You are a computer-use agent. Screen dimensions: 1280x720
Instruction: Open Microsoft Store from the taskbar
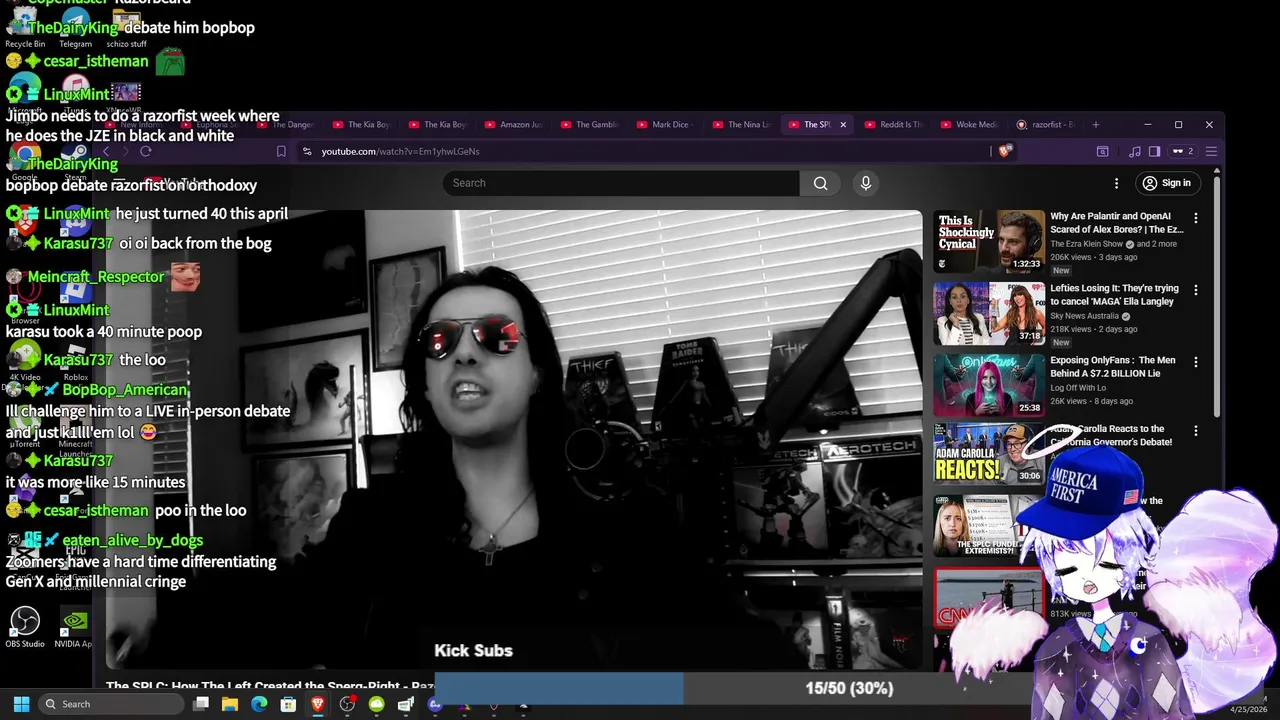pyautogui.click(x=288, y=704)
